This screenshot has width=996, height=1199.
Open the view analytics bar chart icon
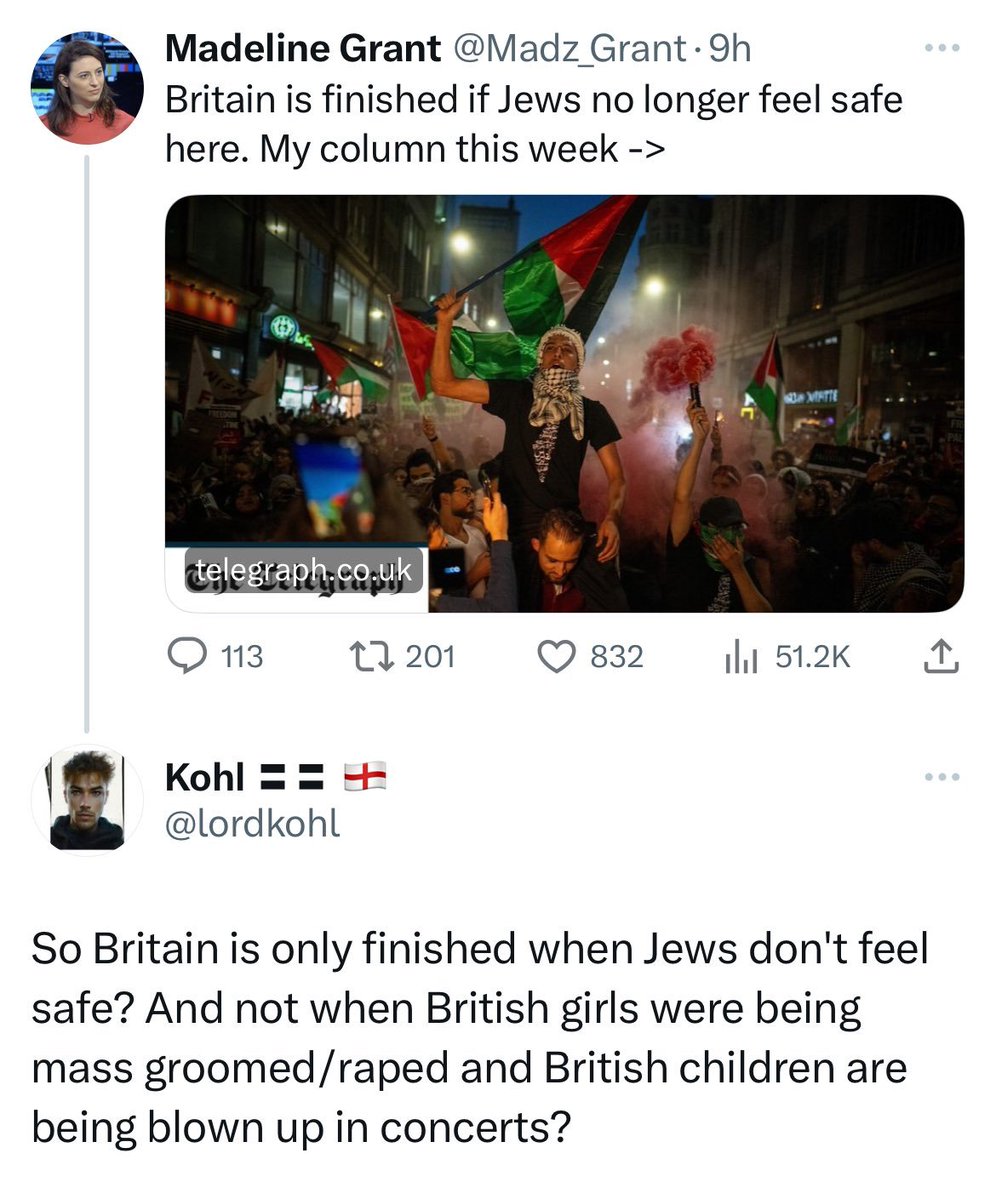tap(741, 656)
